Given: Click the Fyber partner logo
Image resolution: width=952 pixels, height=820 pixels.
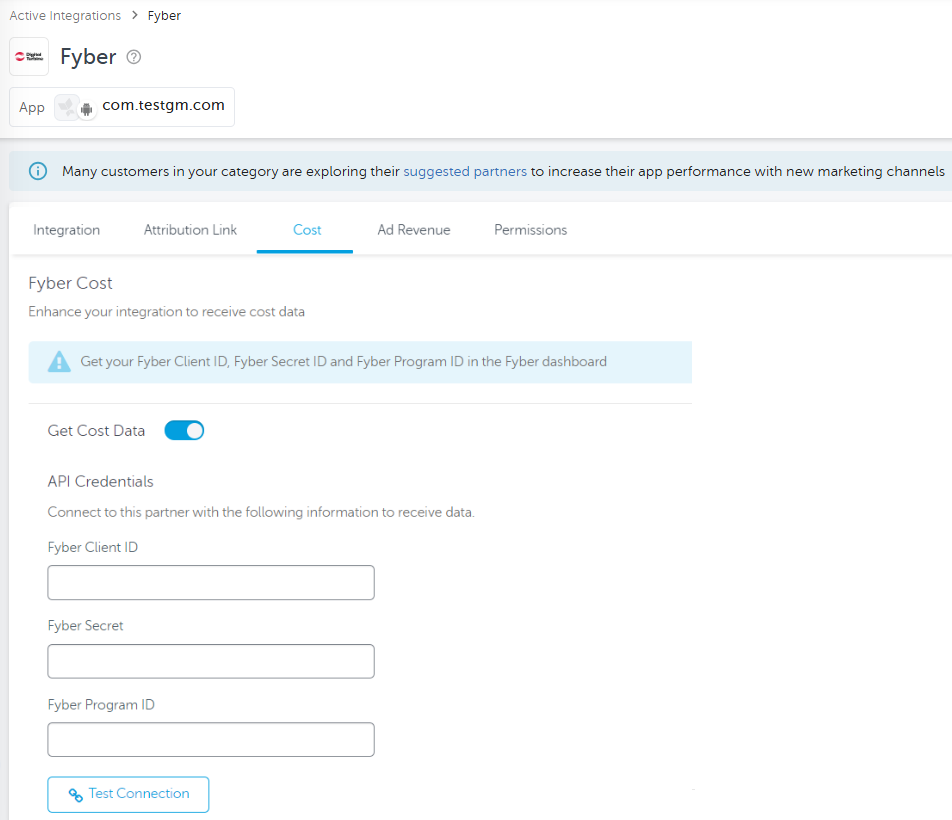Looking at the screenshot, I should point(29,56).
